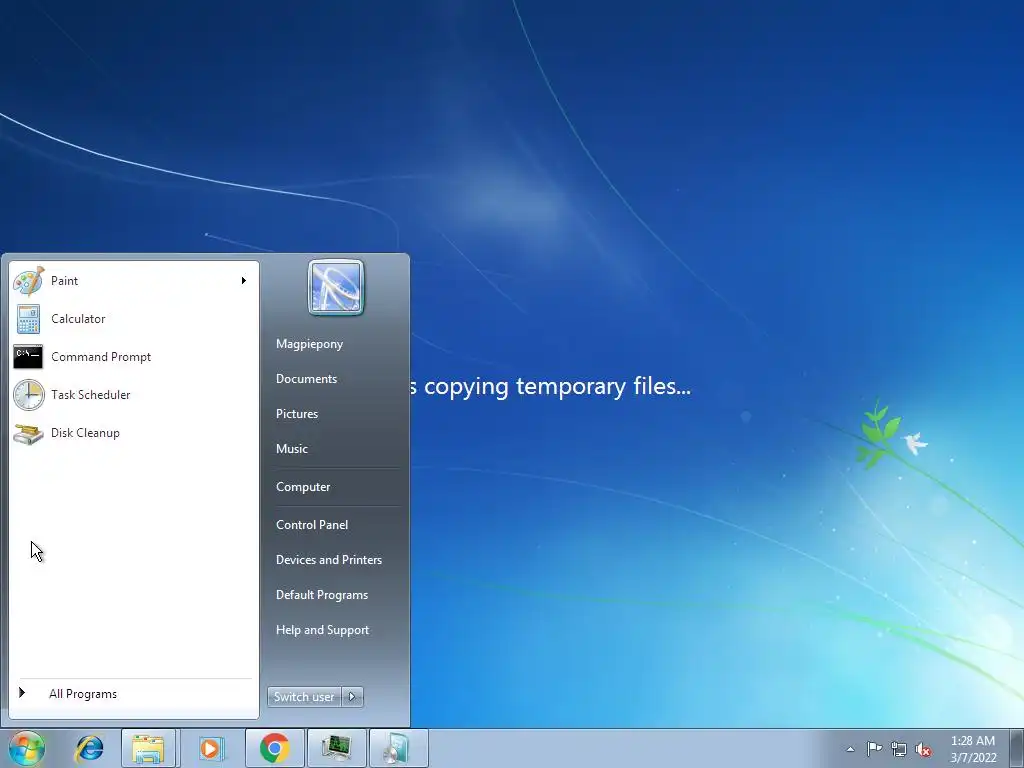Click the user account picture
Viewport: 1024px width, 768px height.
pyautogui.click(x=336, y=287)
